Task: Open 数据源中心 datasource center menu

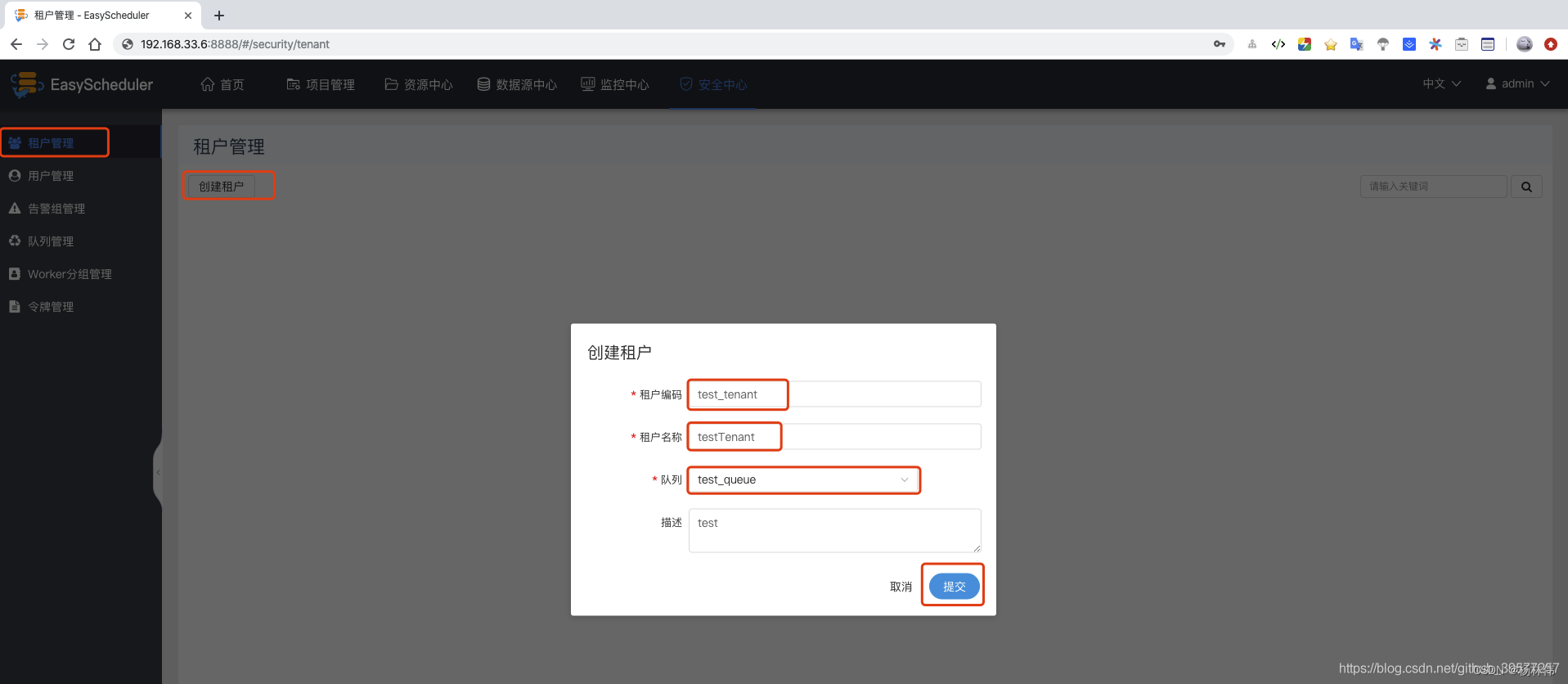Action: 517,84
